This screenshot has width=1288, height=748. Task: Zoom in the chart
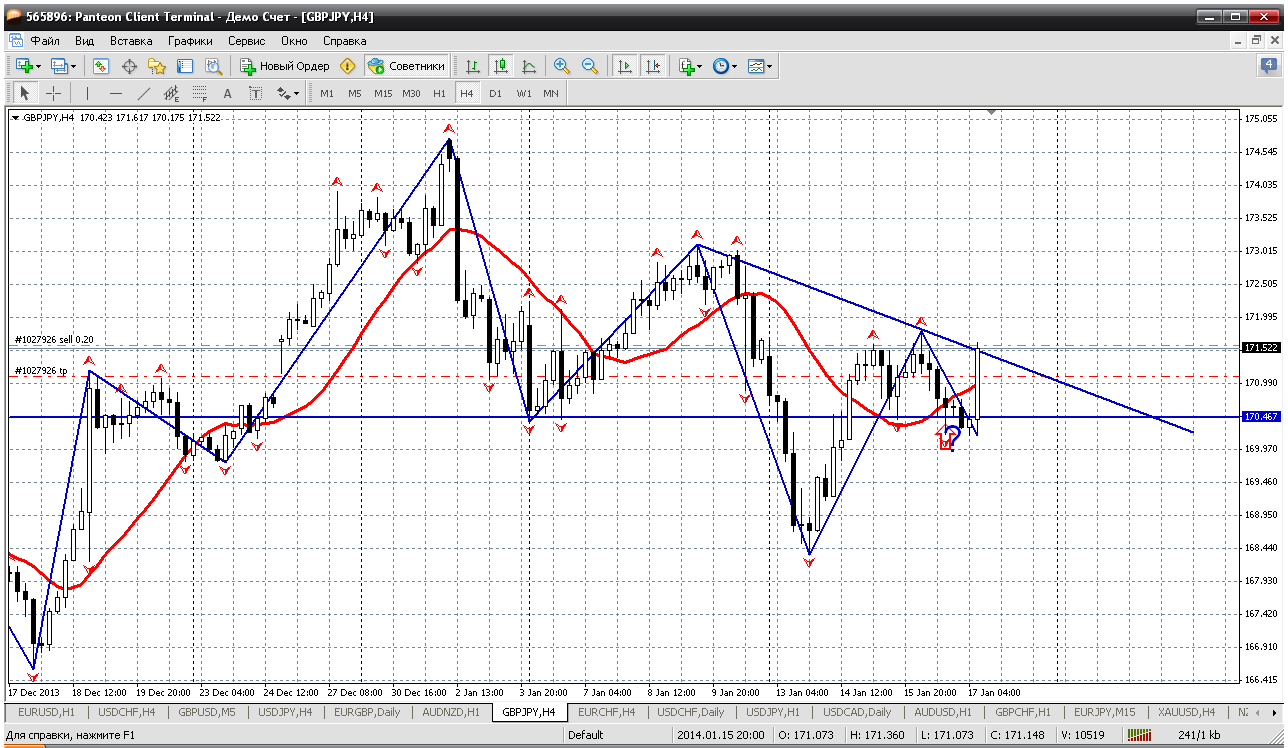[562, 66]
